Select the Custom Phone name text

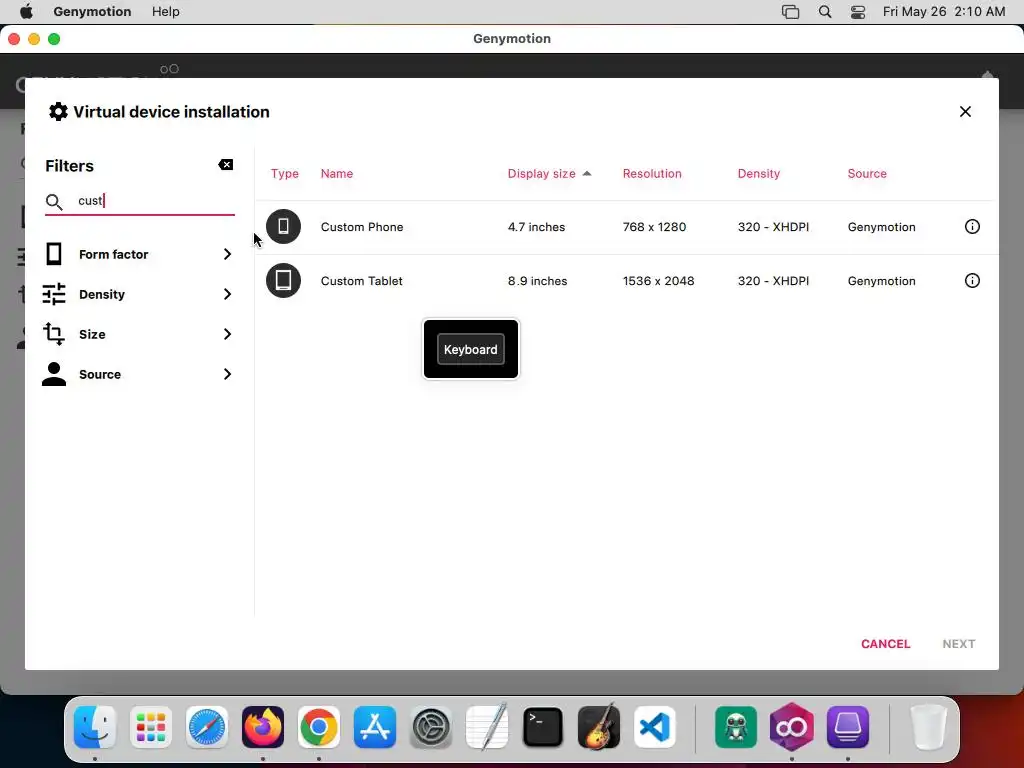pyautogui.click(x=362, y=227)
